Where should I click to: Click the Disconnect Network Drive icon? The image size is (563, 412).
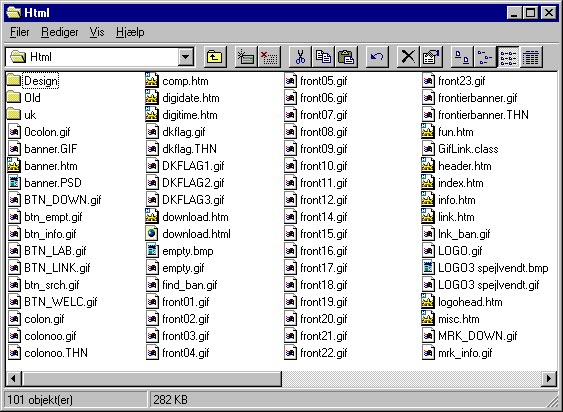pos(269,57)
